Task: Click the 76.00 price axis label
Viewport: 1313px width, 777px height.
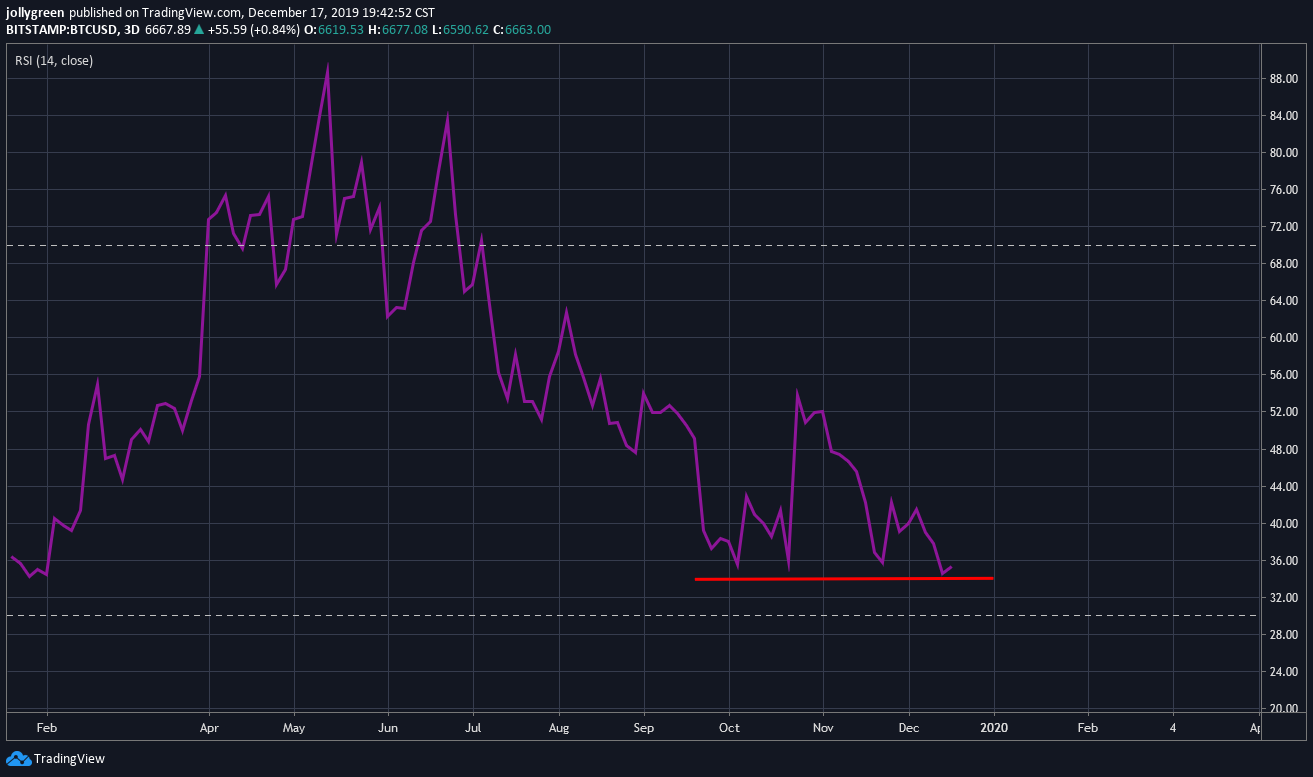Action: [1286, 190]
